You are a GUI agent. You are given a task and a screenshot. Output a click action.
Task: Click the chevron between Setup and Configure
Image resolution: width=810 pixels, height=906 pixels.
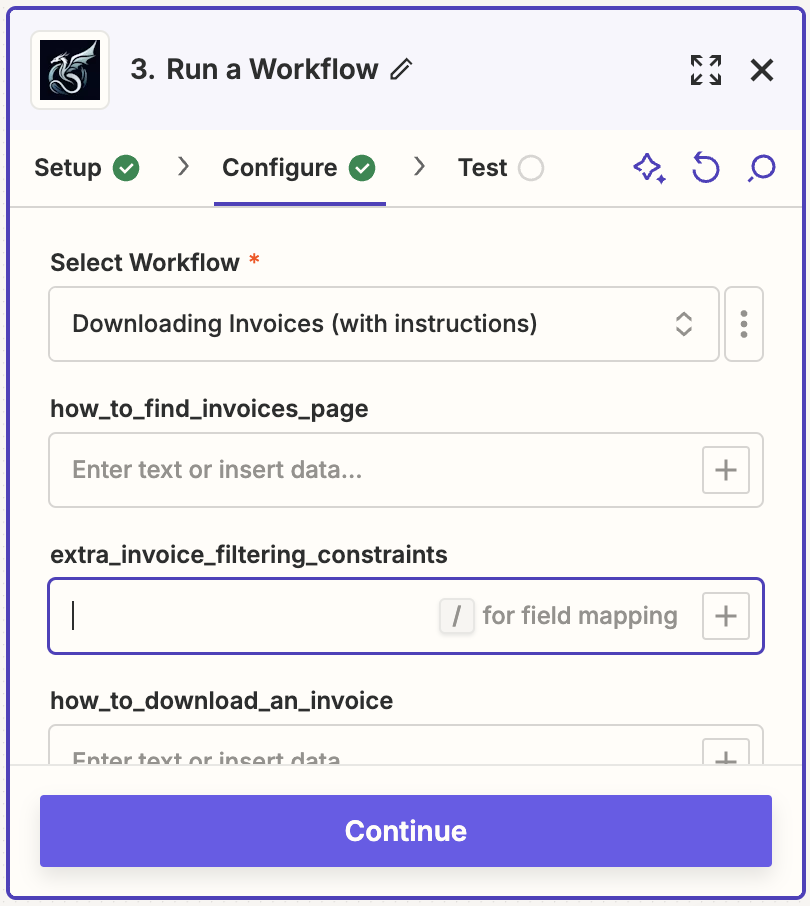(x=182, y=168)
